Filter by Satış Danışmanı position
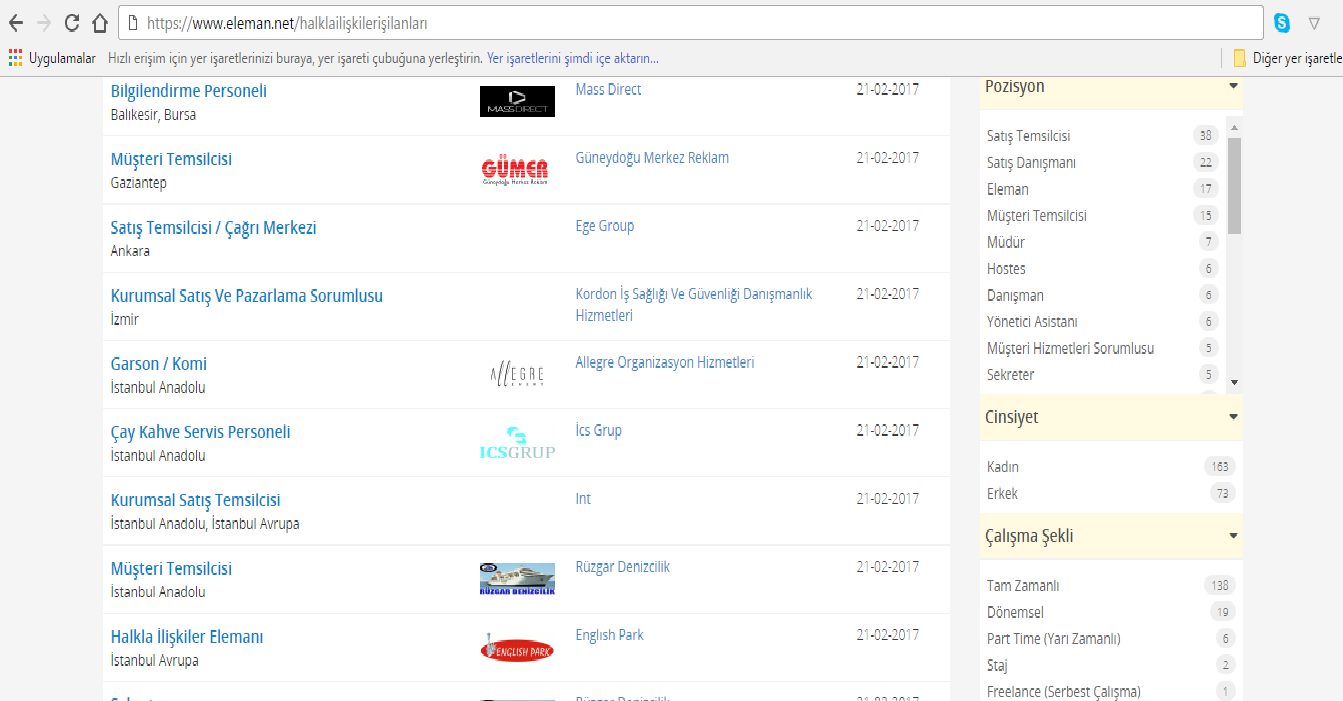 pyautogui.click(x=1032, y=163)
